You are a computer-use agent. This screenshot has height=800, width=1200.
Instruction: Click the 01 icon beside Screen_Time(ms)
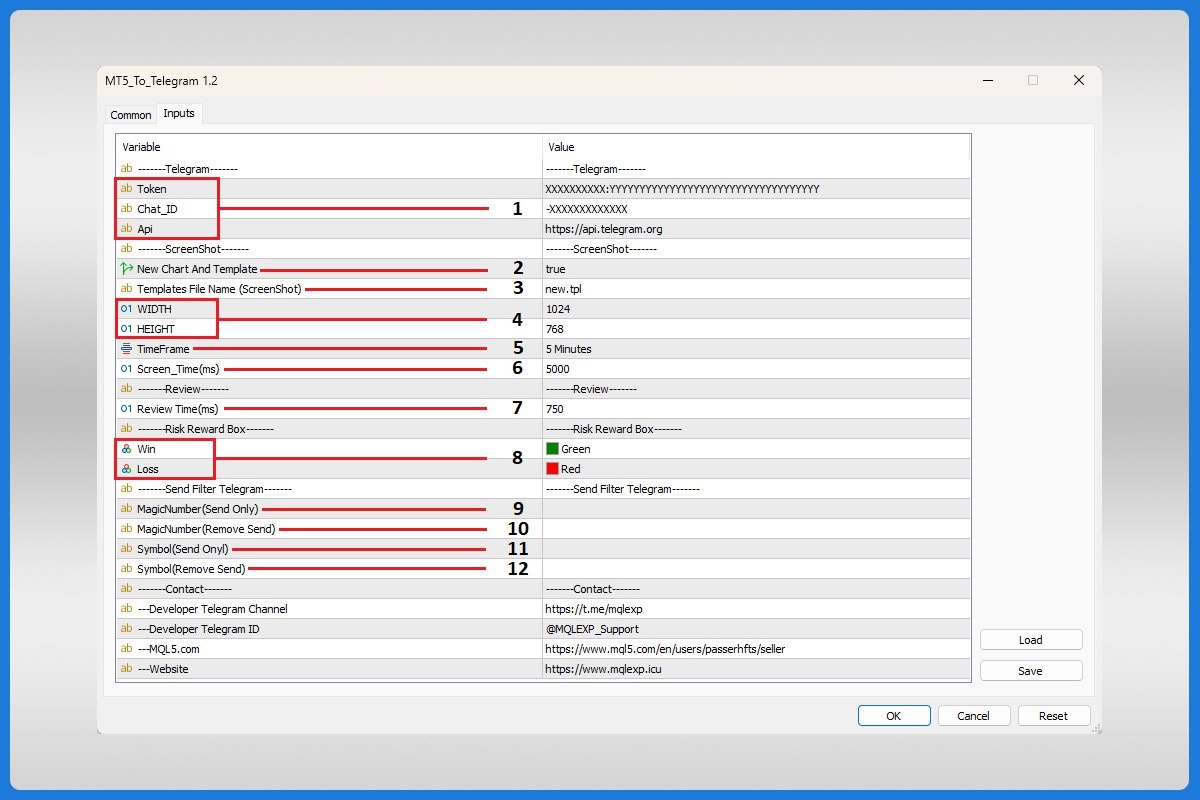pos(126,369)
